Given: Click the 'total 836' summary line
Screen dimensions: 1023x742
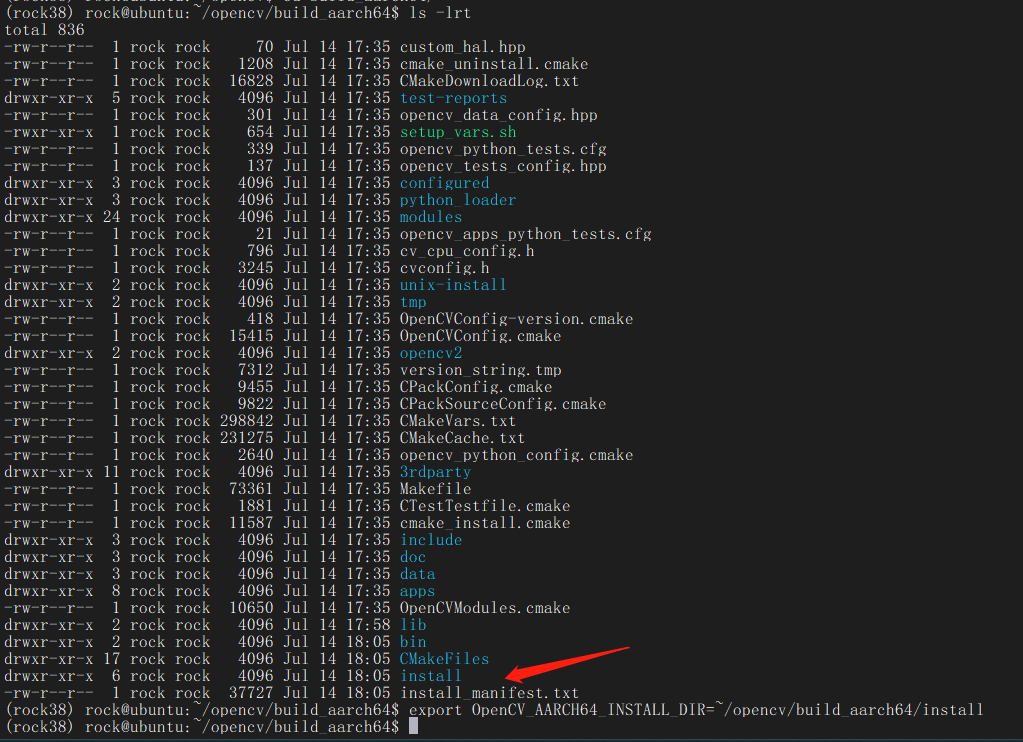Looking at the screenshot, I should [44, 30].
